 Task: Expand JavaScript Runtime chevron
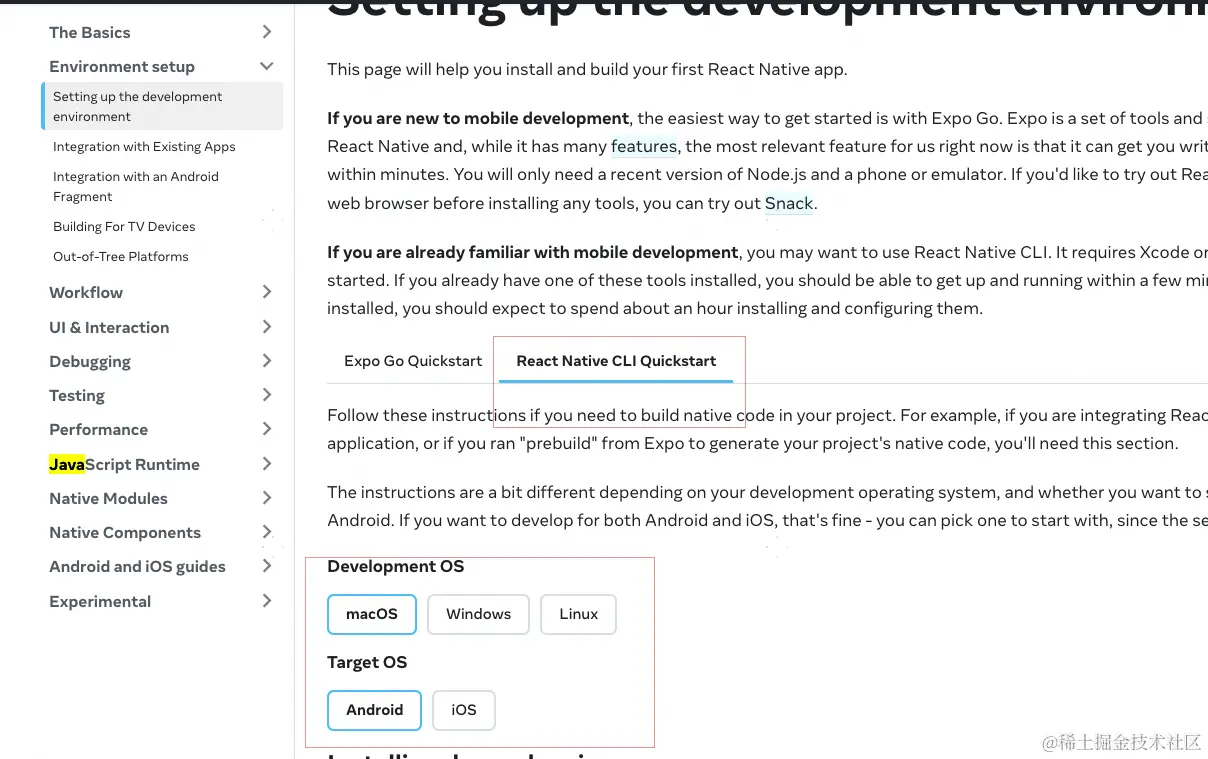pyautogui.click(x=267, y=464)
